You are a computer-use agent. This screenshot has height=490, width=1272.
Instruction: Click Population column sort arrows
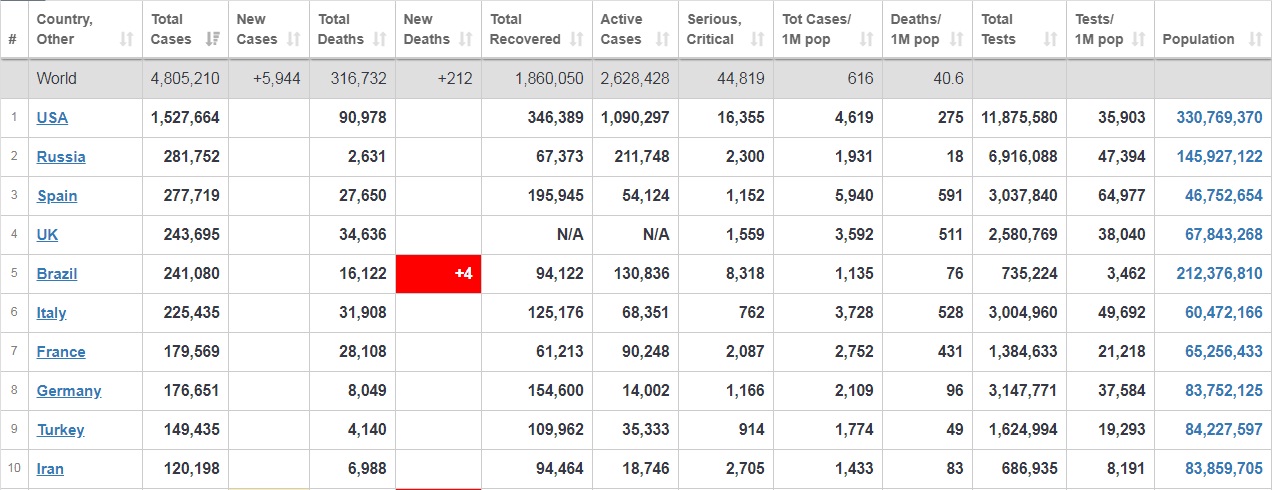(1255, 40)
